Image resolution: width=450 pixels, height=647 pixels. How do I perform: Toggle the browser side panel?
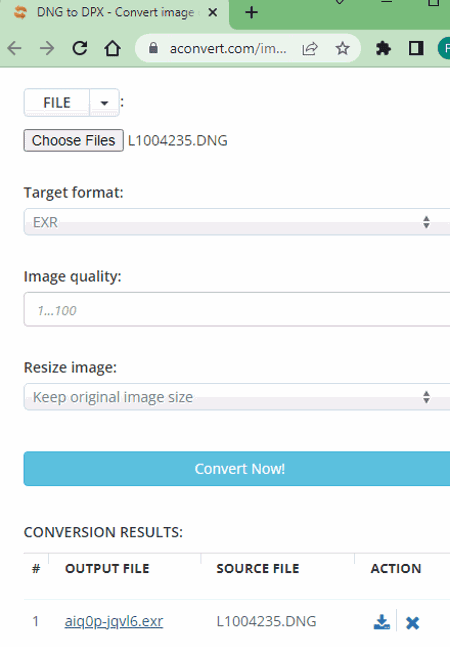tap(416, 49)
